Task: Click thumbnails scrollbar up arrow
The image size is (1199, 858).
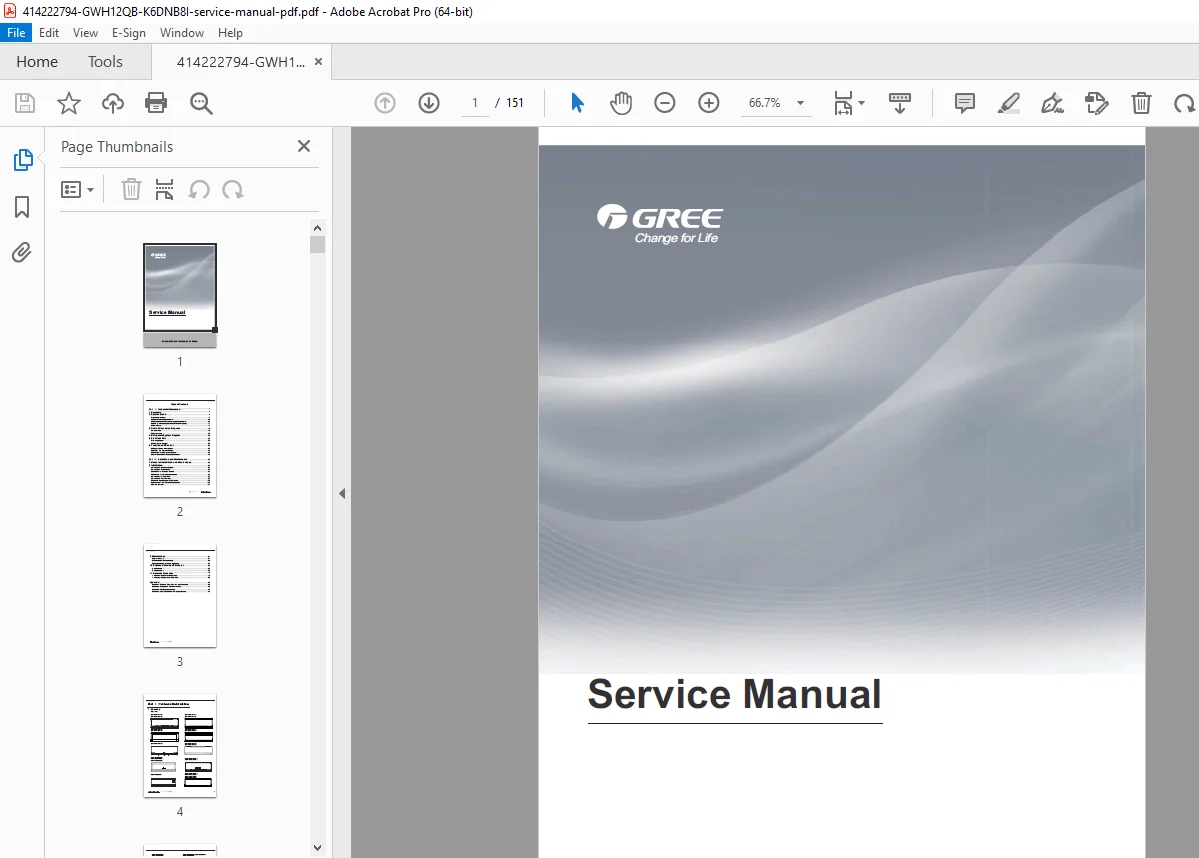Action: (317, 228)
